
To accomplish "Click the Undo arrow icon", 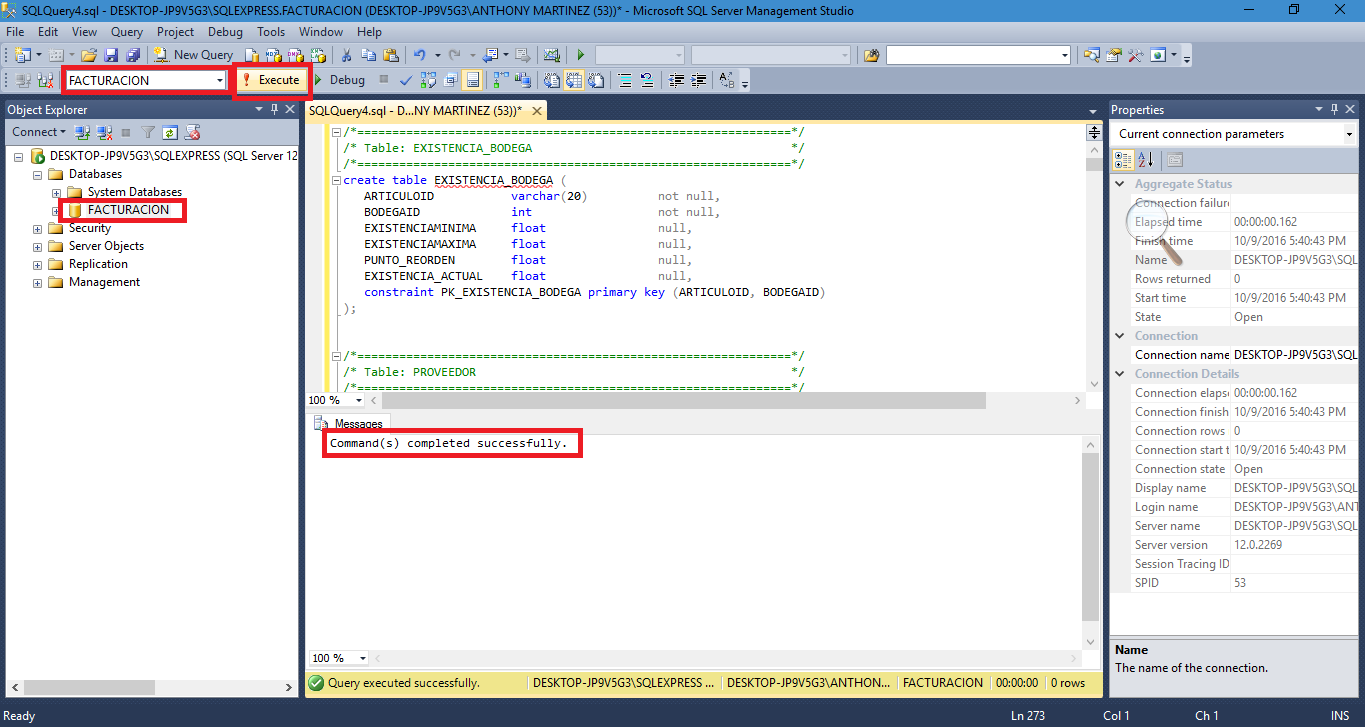I will pyautogui.click(x=420, y=55).
